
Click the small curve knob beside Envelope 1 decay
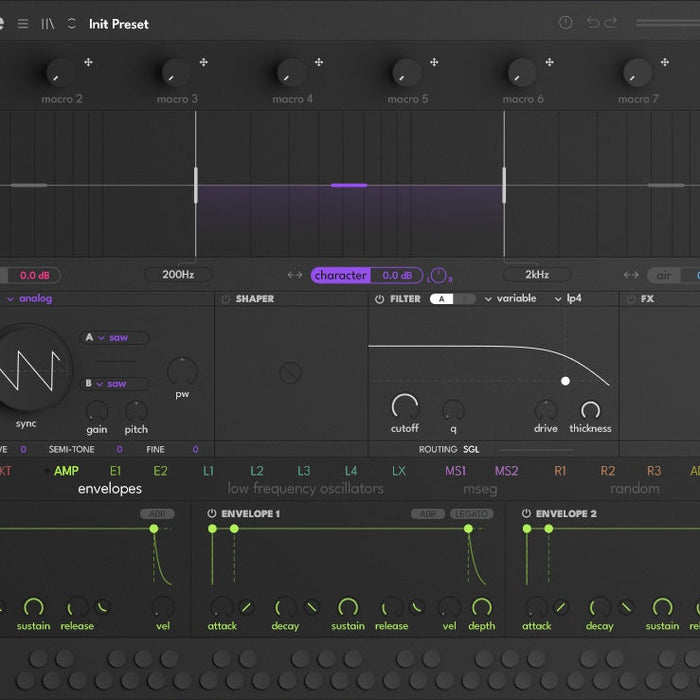[312, 607]
